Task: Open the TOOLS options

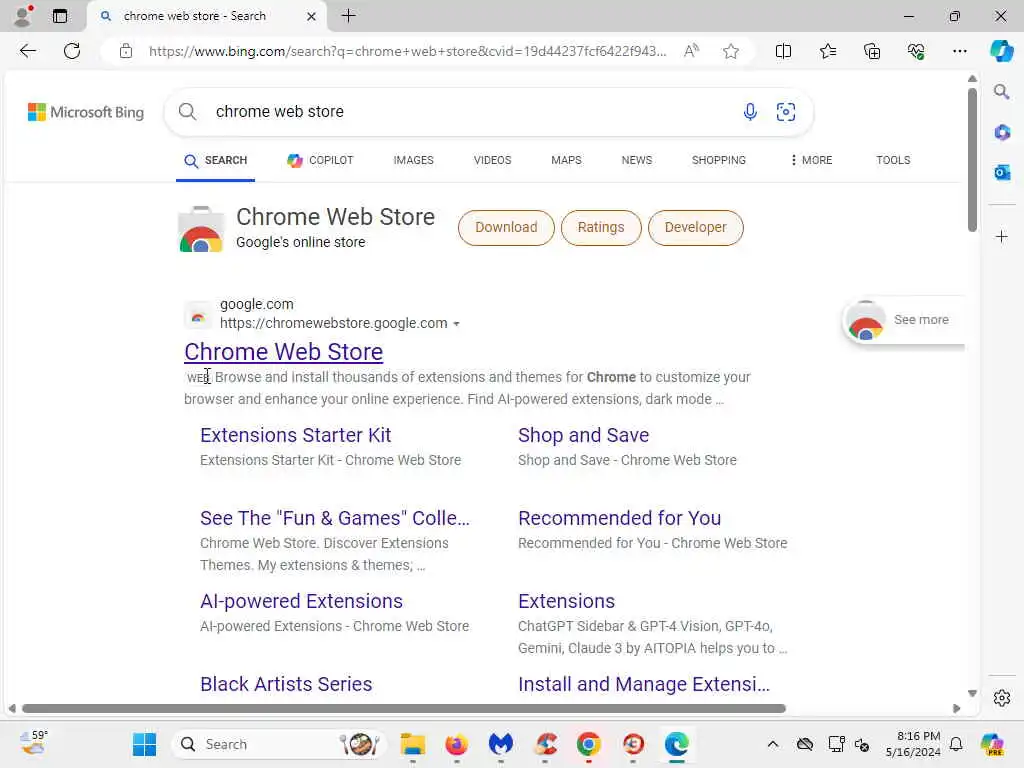Action: [893, 161]
